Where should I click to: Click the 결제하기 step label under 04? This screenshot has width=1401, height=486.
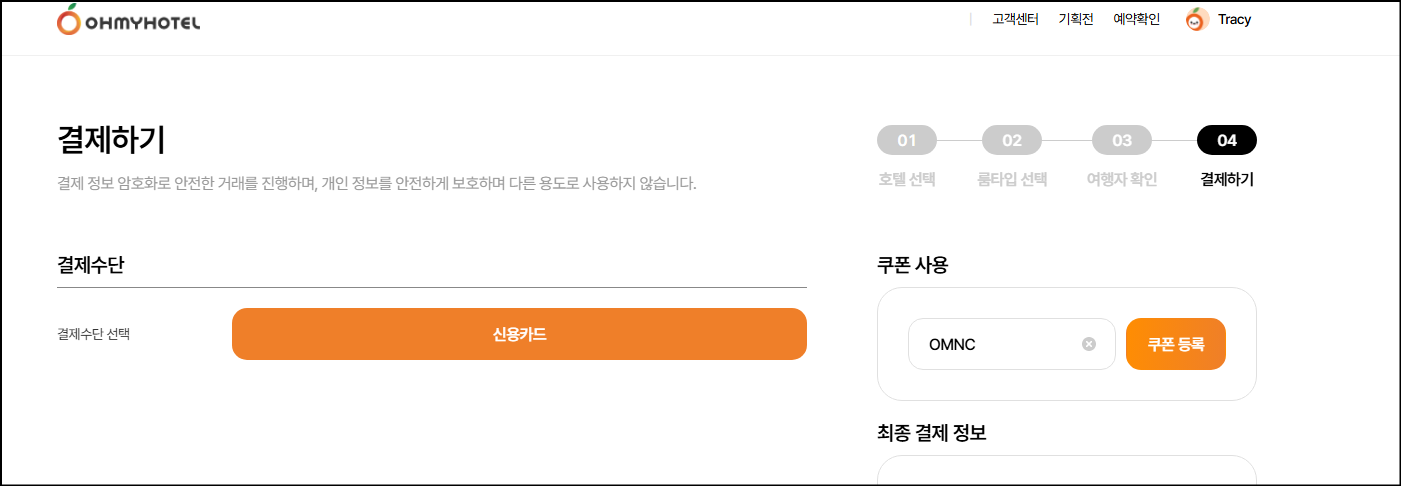[1227, 181]
